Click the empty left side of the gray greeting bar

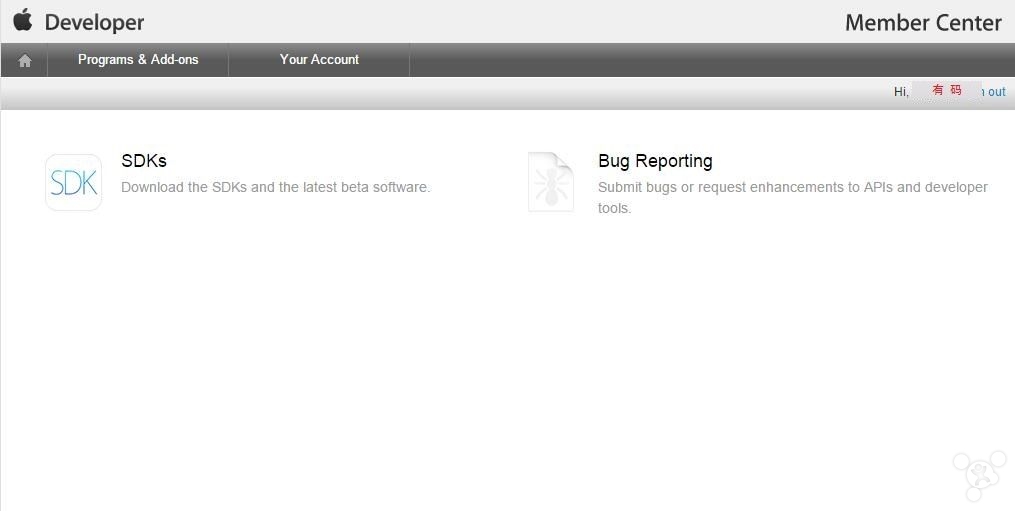(300, 92)
